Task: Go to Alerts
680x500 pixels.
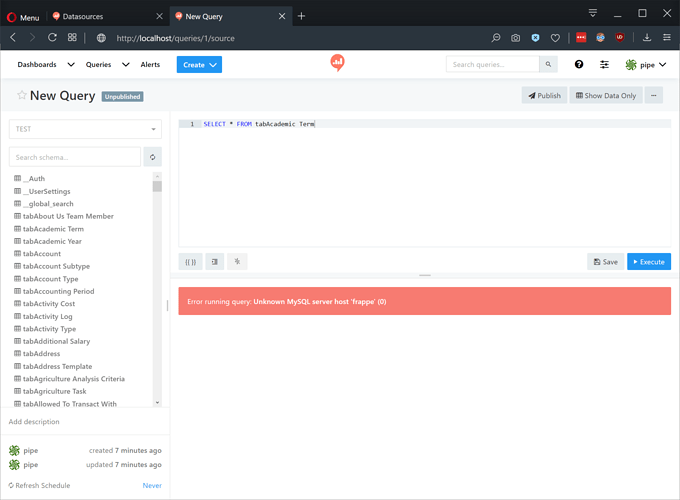Action: (150, 64)
